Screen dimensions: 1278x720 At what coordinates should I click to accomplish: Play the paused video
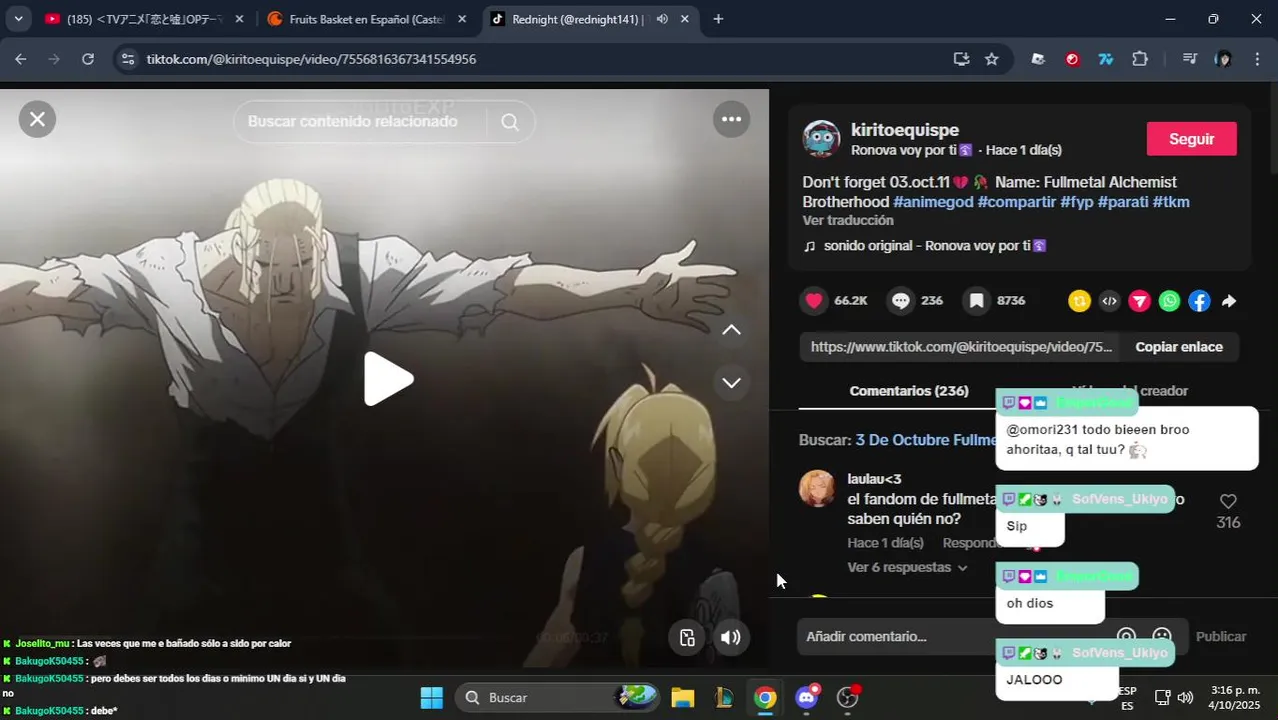388,379
